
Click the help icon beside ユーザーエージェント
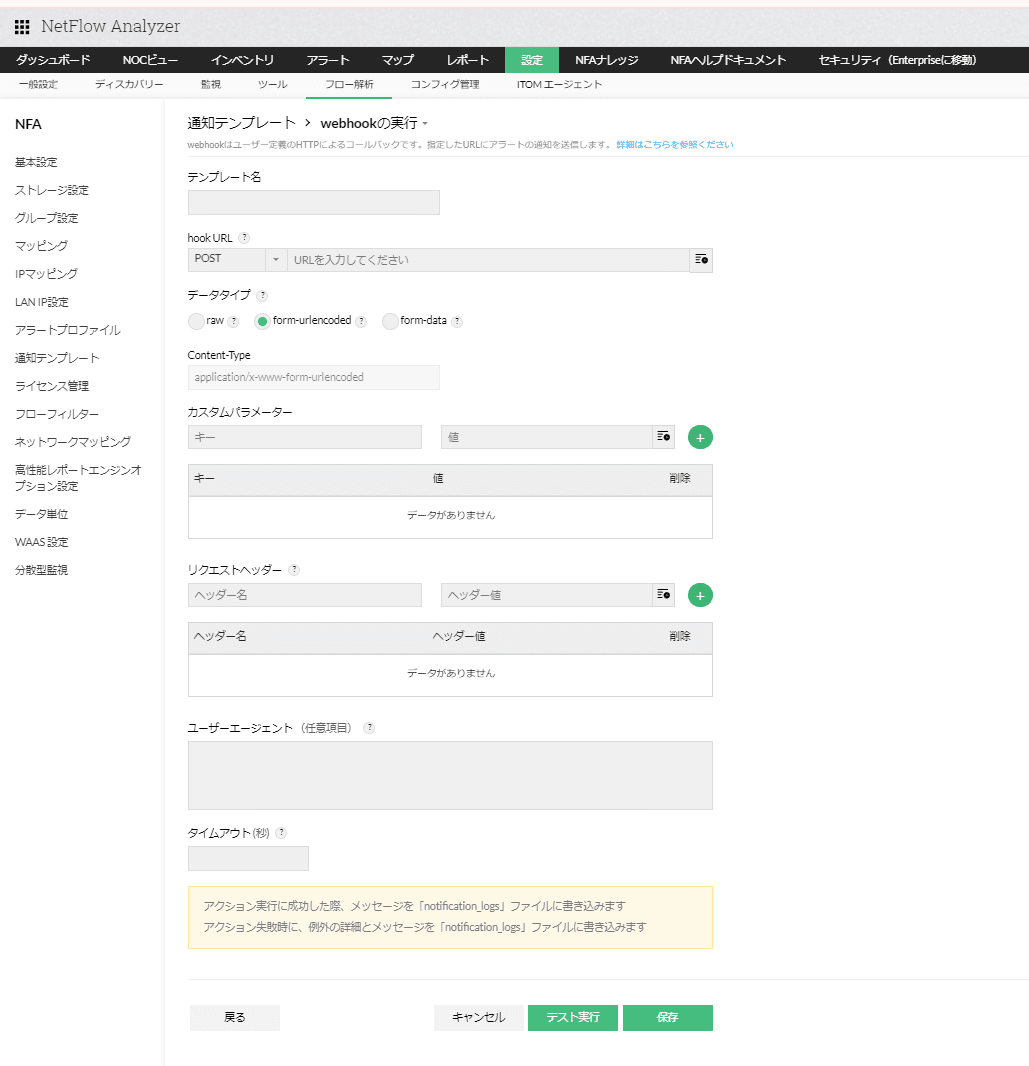coord(369,728)
